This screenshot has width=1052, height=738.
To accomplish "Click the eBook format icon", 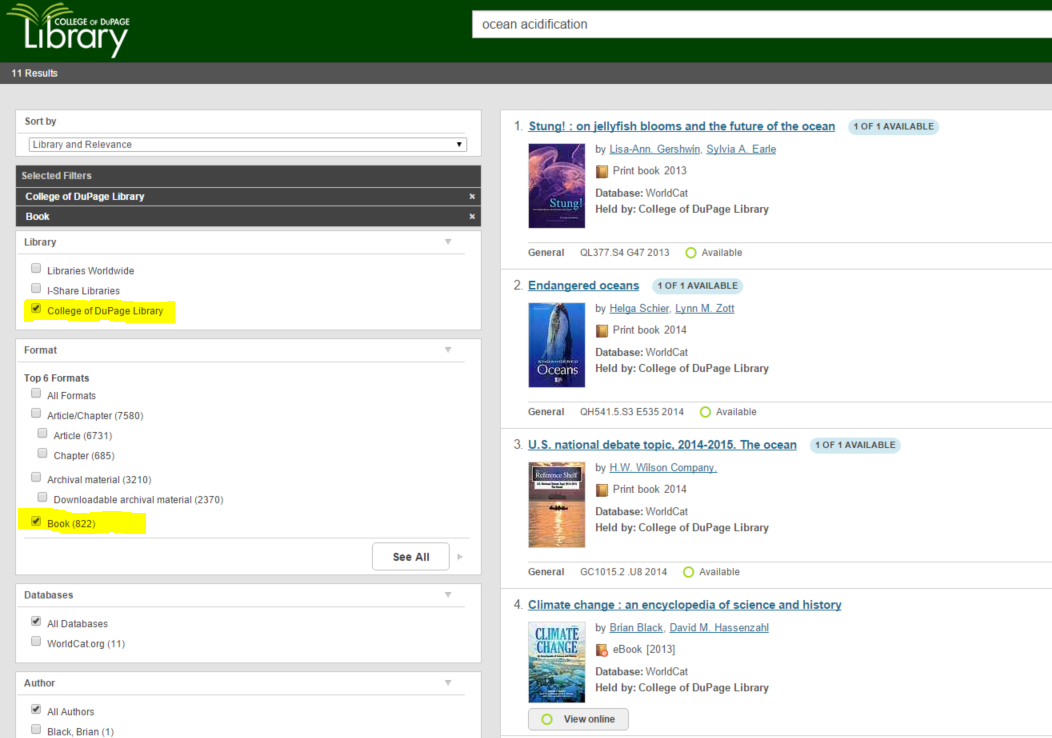I will pyautogui.click(x=602, y=650).
